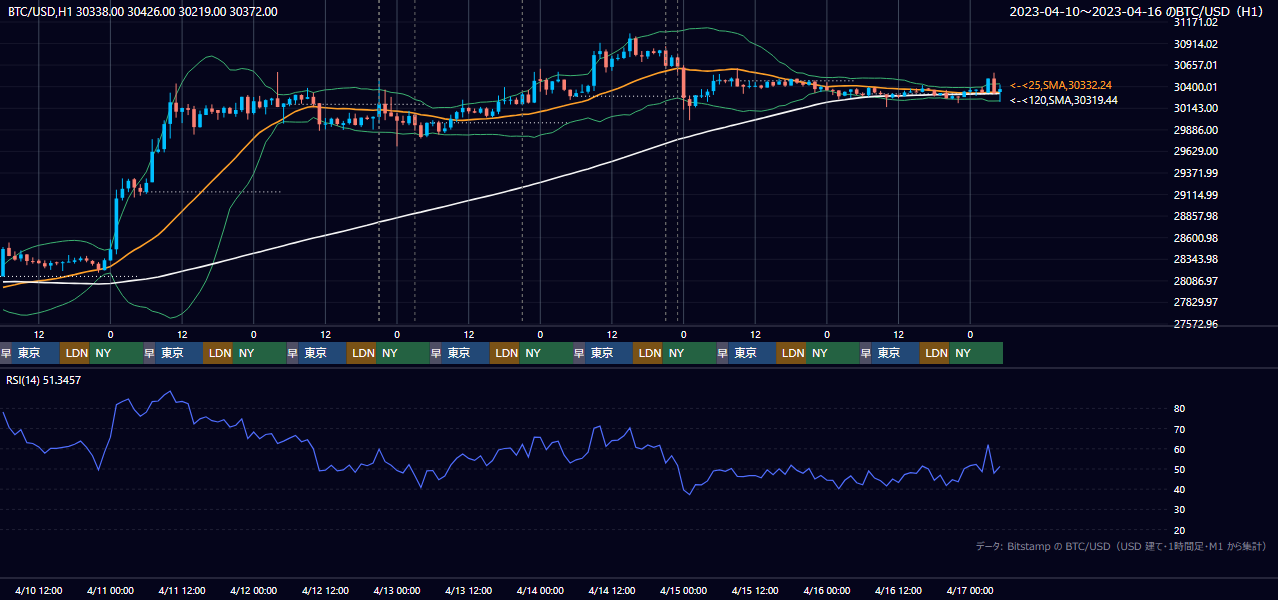This screenshot has height=600, width=1278.
Task: Click price axis value 30143.00
Action: [1195, 108]
